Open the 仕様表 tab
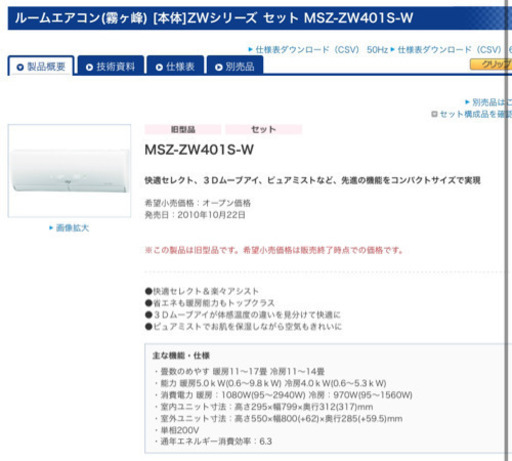Viewport: 512px width, 461px height. pos(175,66)
